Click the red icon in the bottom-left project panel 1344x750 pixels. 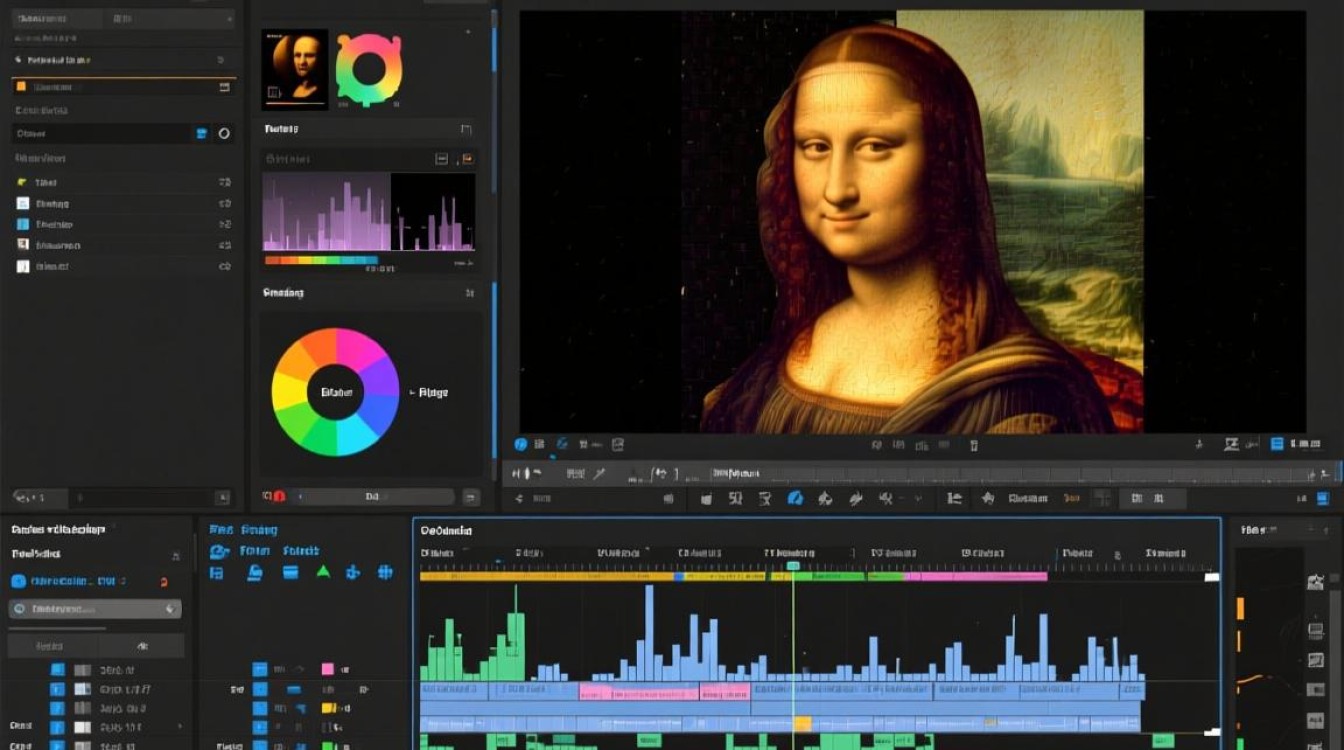(164, 581)
